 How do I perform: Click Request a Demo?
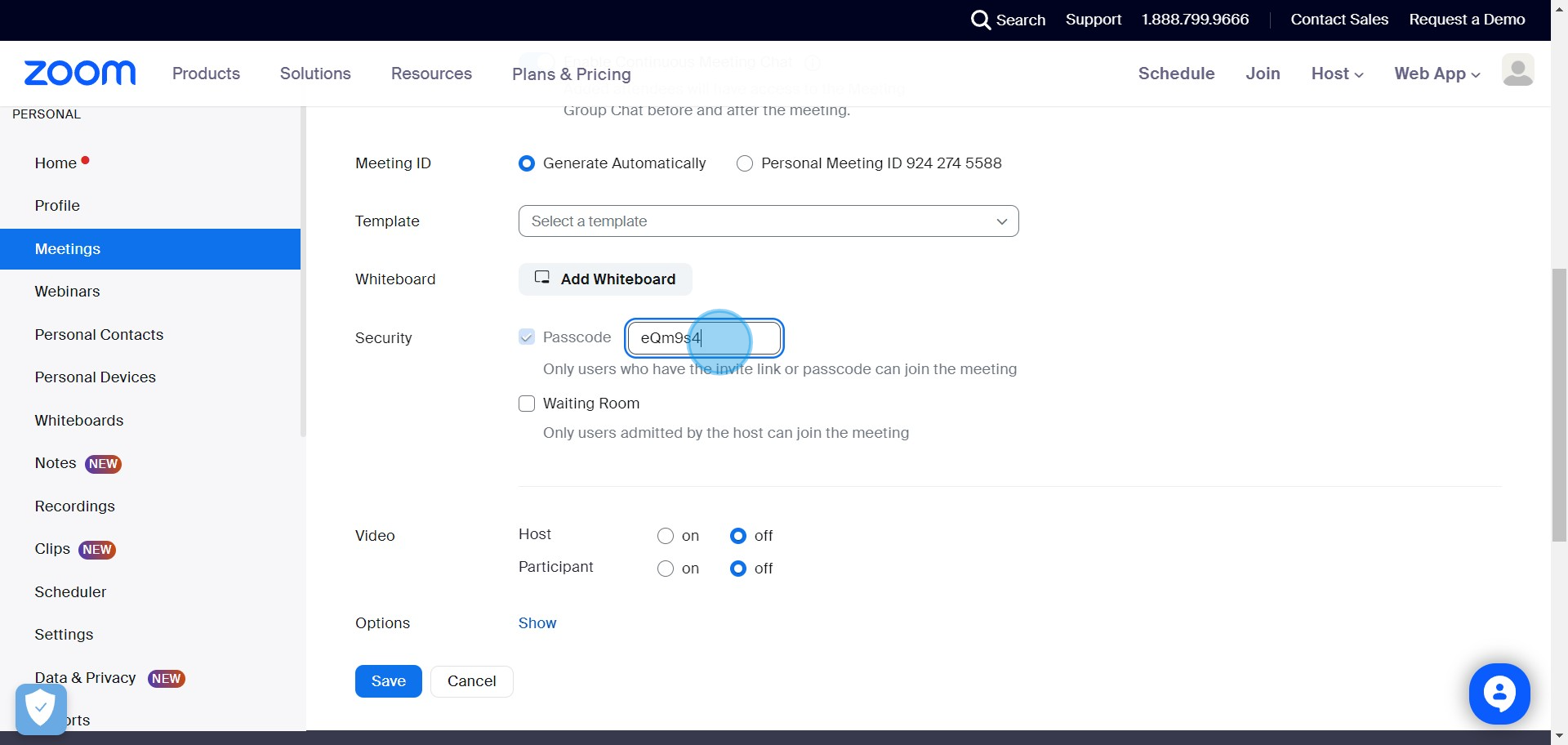[1467, 20]
